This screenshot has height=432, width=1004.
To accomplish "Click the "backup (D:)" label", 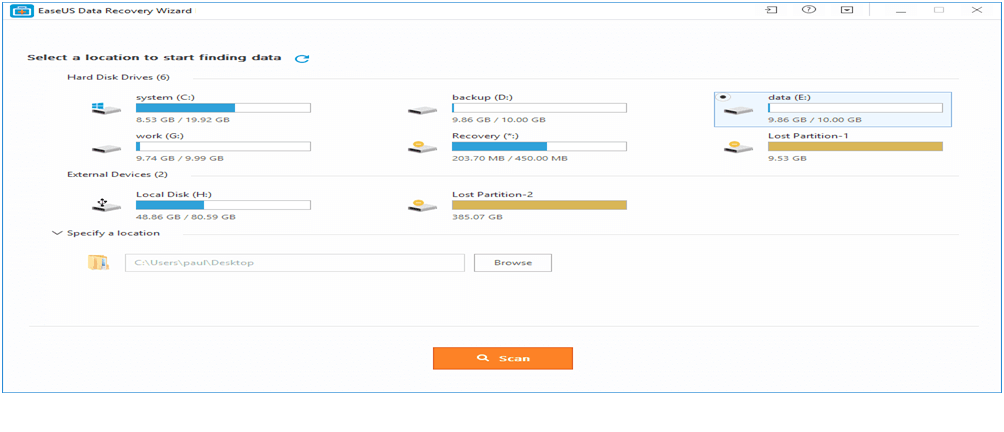I will point(482,97).
